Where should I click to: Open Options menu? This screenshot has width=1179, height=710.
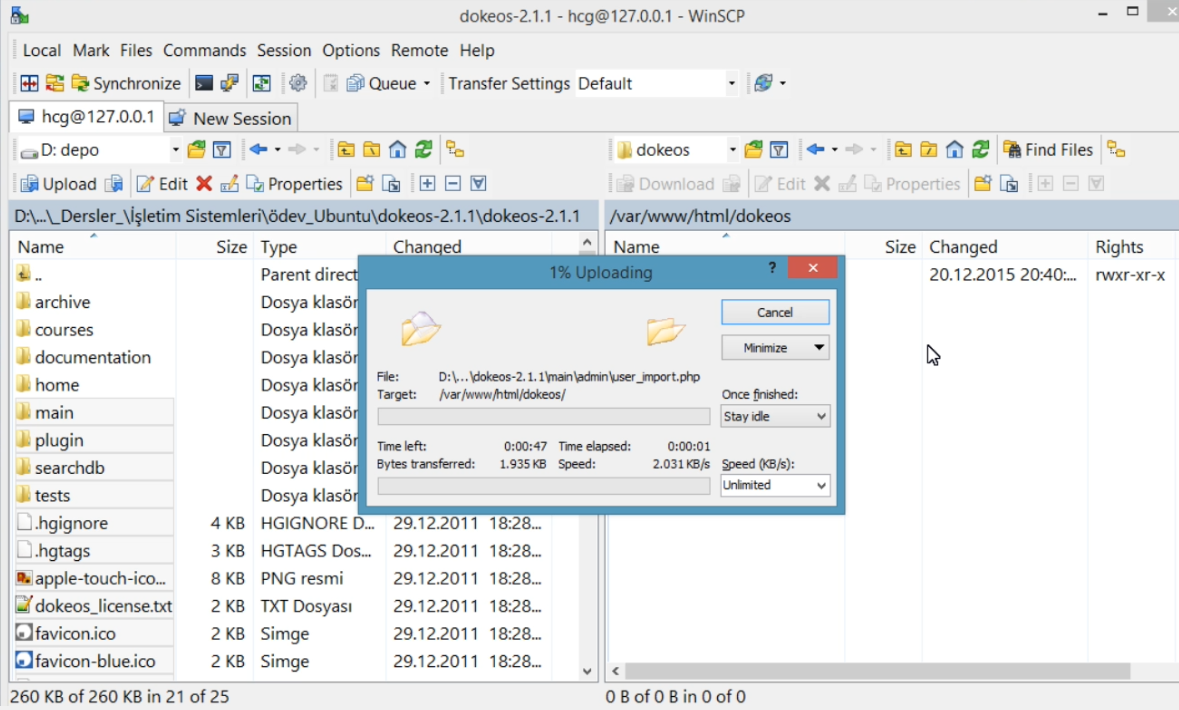[351, 50]
